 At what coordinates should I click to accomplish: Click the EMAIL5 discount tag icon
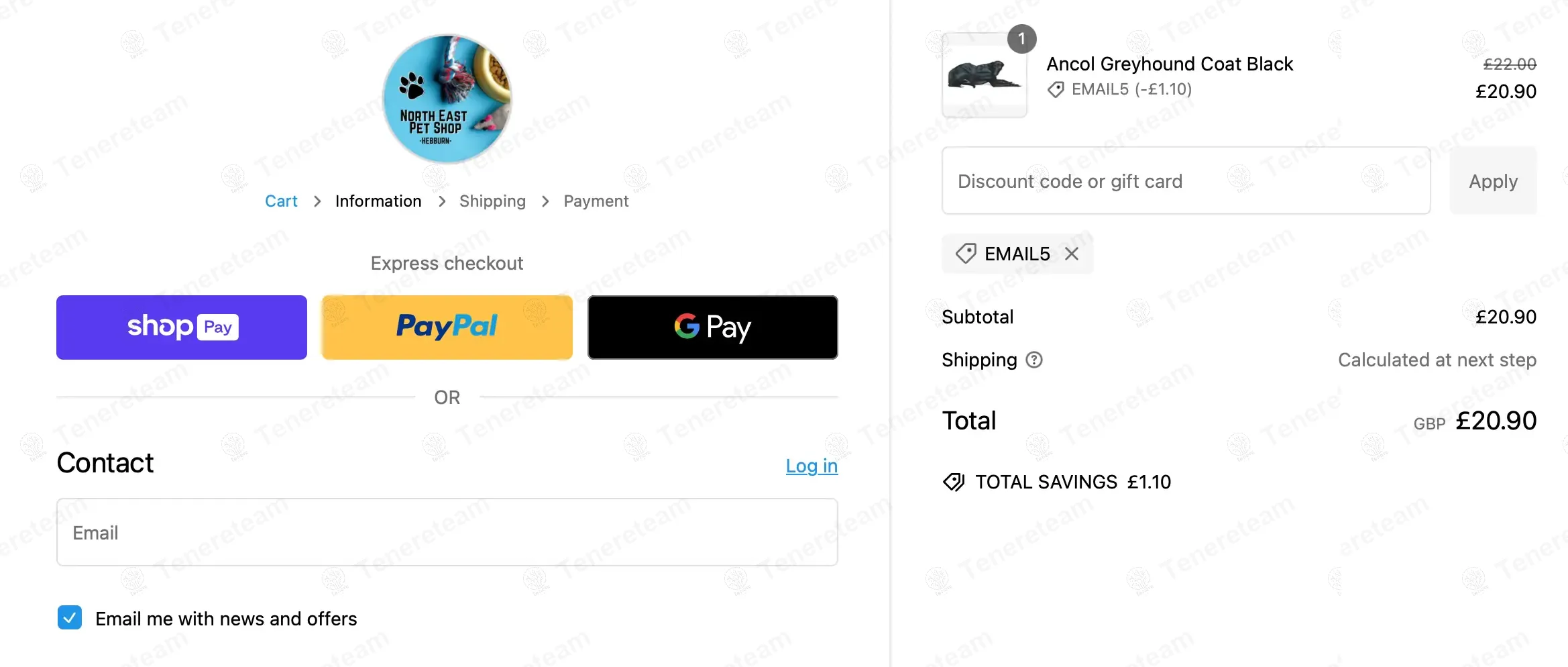(x=966, y=254)
